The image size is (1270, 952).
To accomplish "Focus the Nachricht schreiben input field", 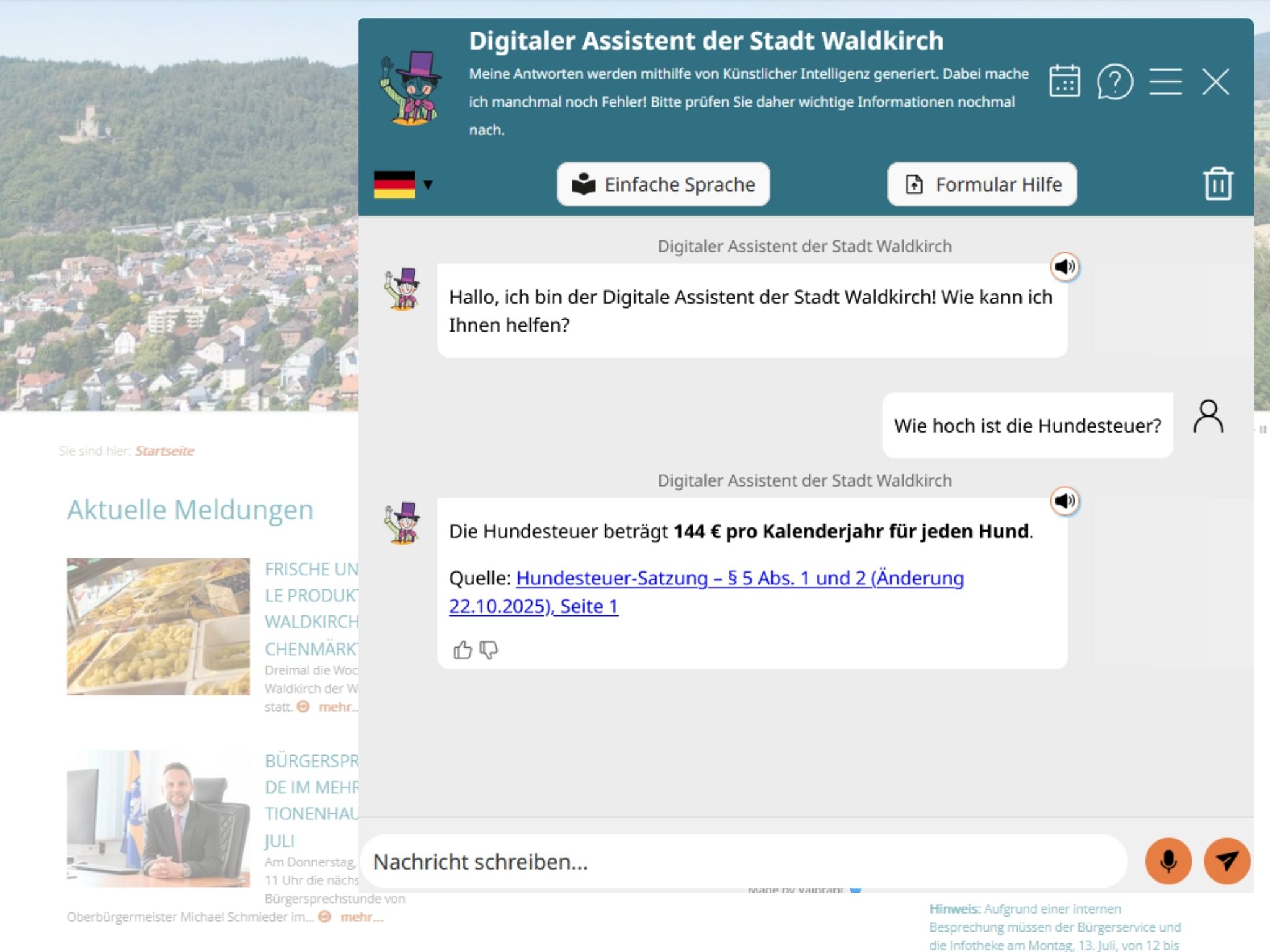I will click(743, 862).
